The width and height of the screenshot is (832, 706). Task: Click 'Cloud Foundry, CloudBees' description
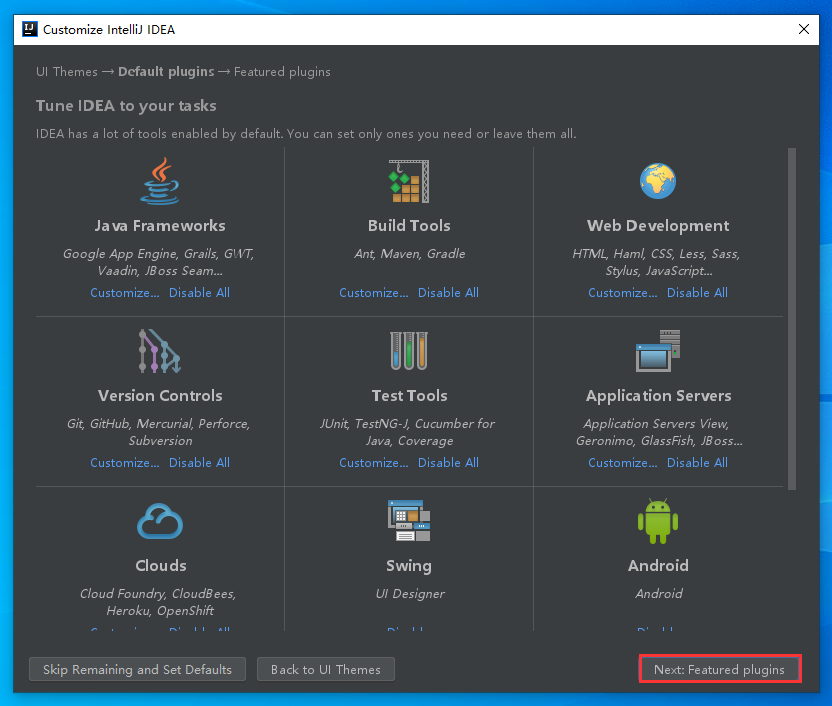(x=158, y=602)
